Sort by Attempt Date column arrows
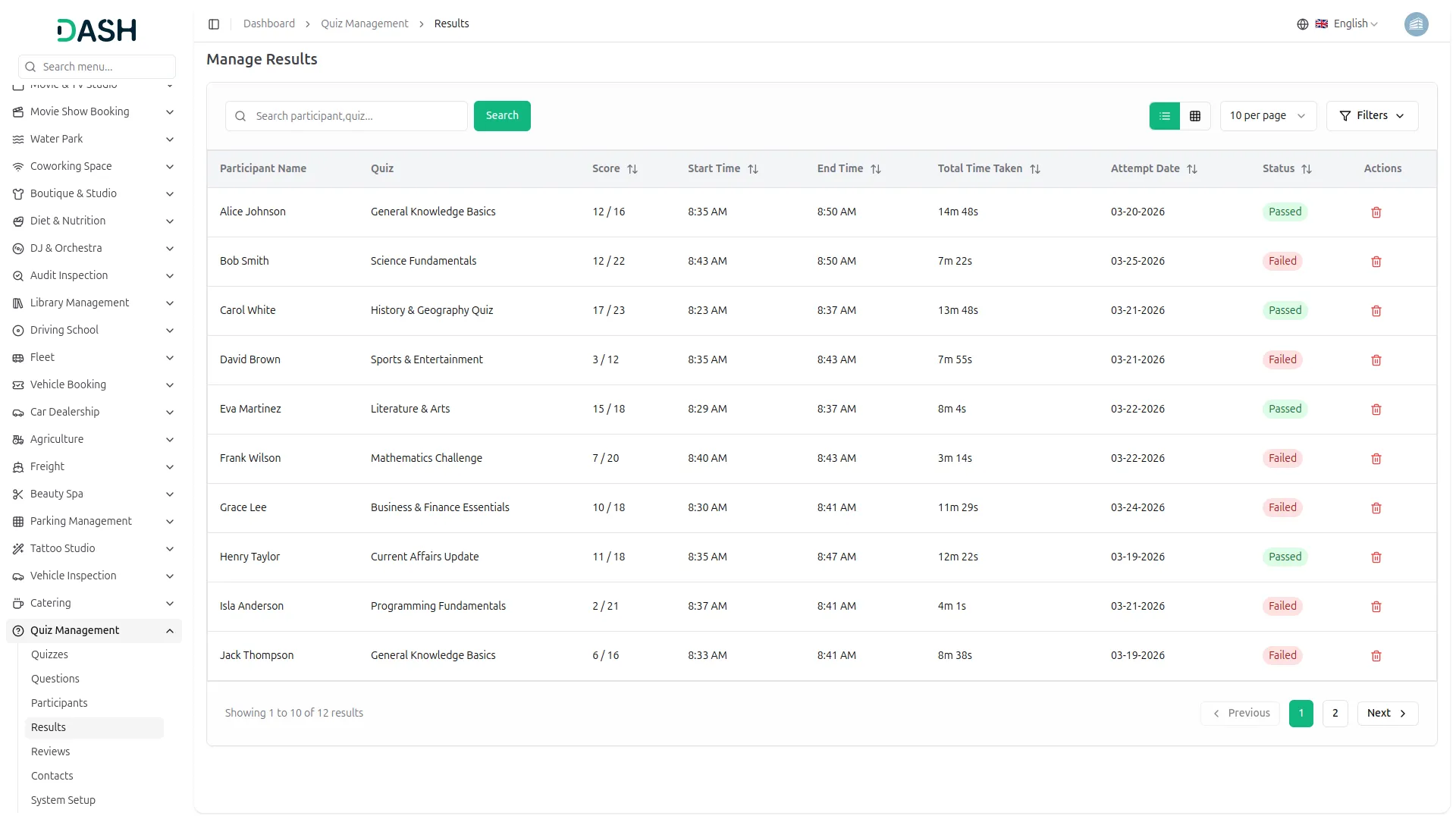Screen dimensions: 1456x819 point(1192,169)
